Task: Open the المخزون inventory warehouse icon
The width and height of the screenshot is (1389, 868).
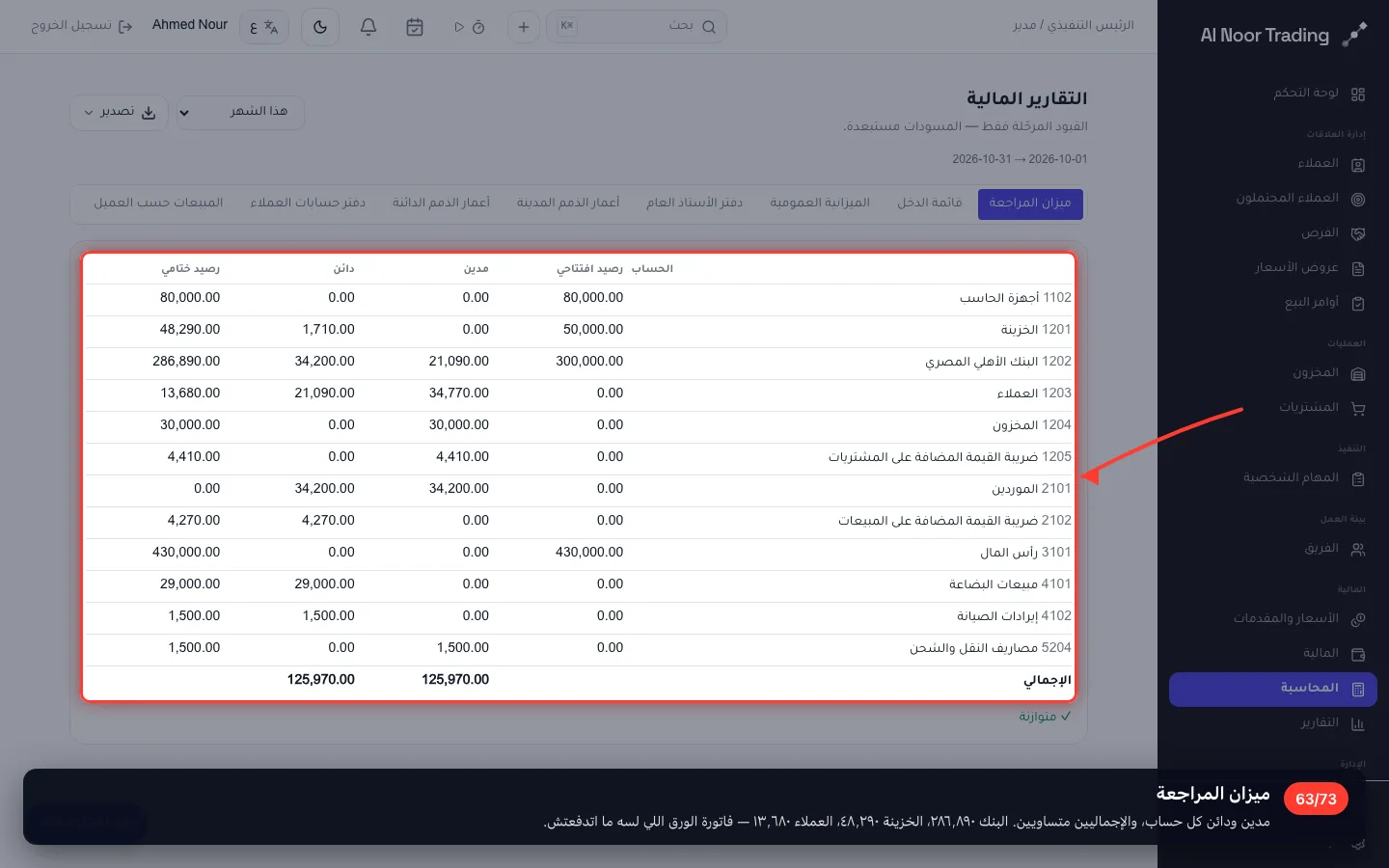Action: (1358, 373)
